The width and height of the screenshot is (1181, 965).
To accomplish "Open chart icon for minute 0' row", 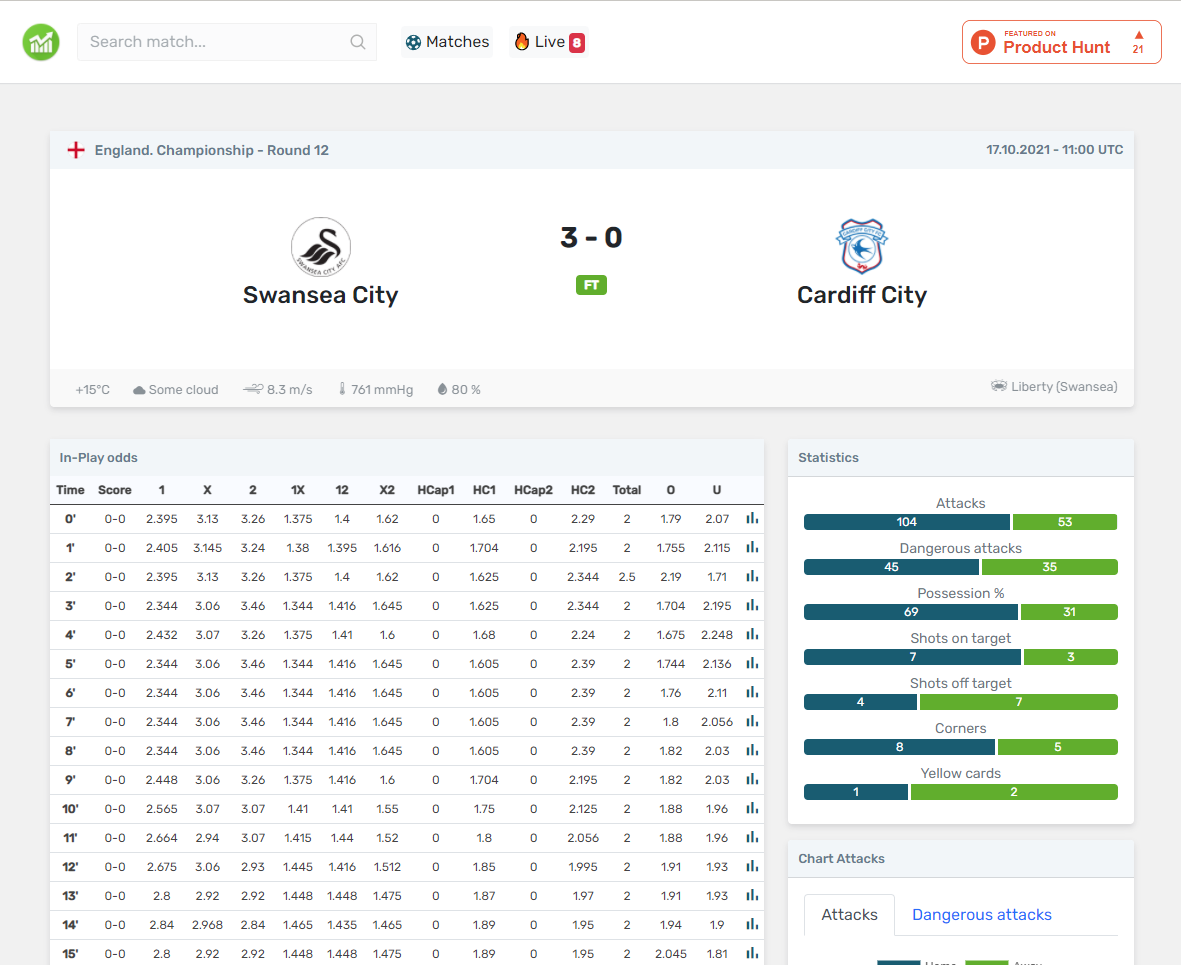I will pos(752,518).
